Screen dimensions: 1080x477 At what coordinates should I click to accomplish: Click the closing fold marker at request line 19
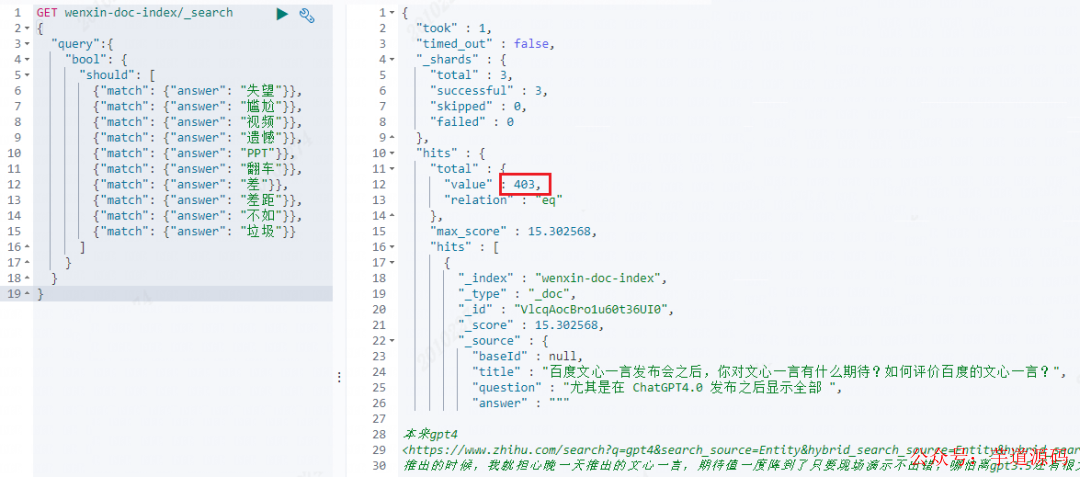click(27, 293)
